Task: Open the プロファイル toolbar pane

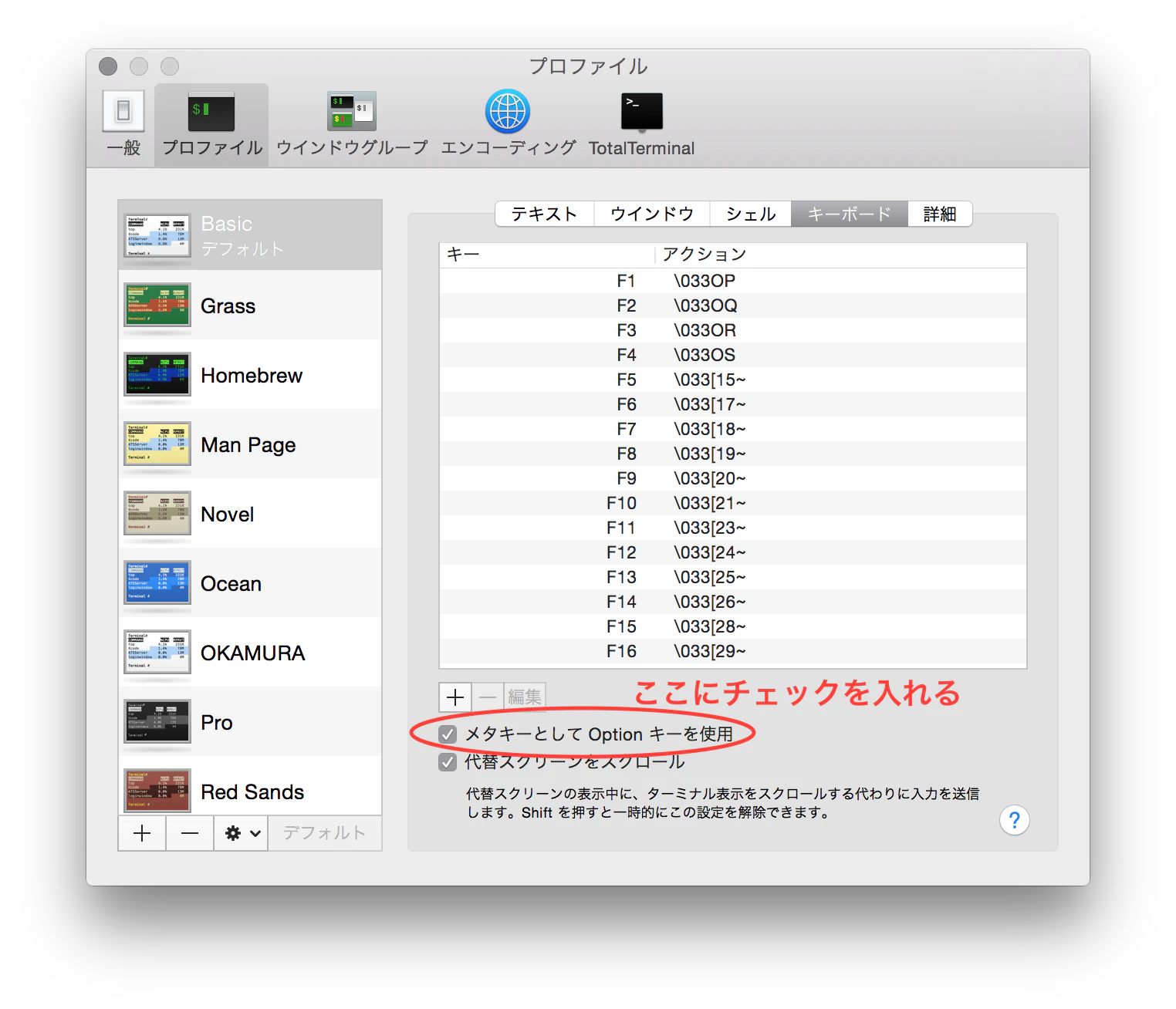Action: click(x=211, y=123)
